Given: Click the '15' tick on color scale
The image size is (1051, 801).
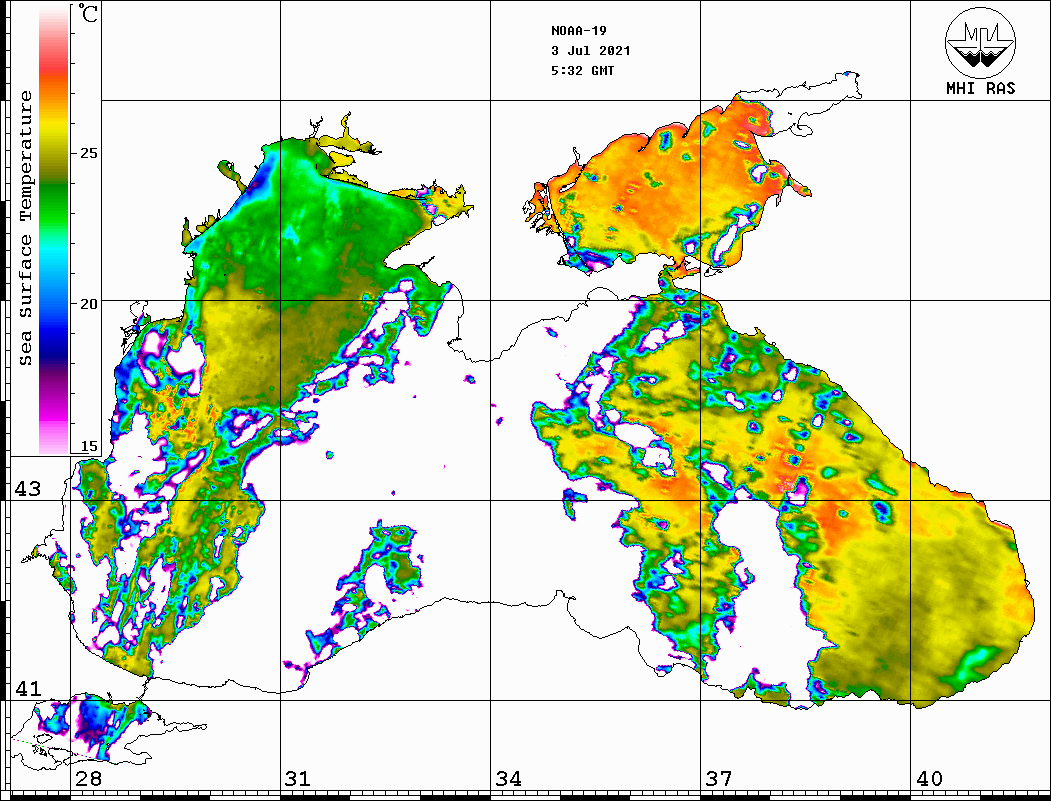Looking at the screenshot, I should [88, 446].
